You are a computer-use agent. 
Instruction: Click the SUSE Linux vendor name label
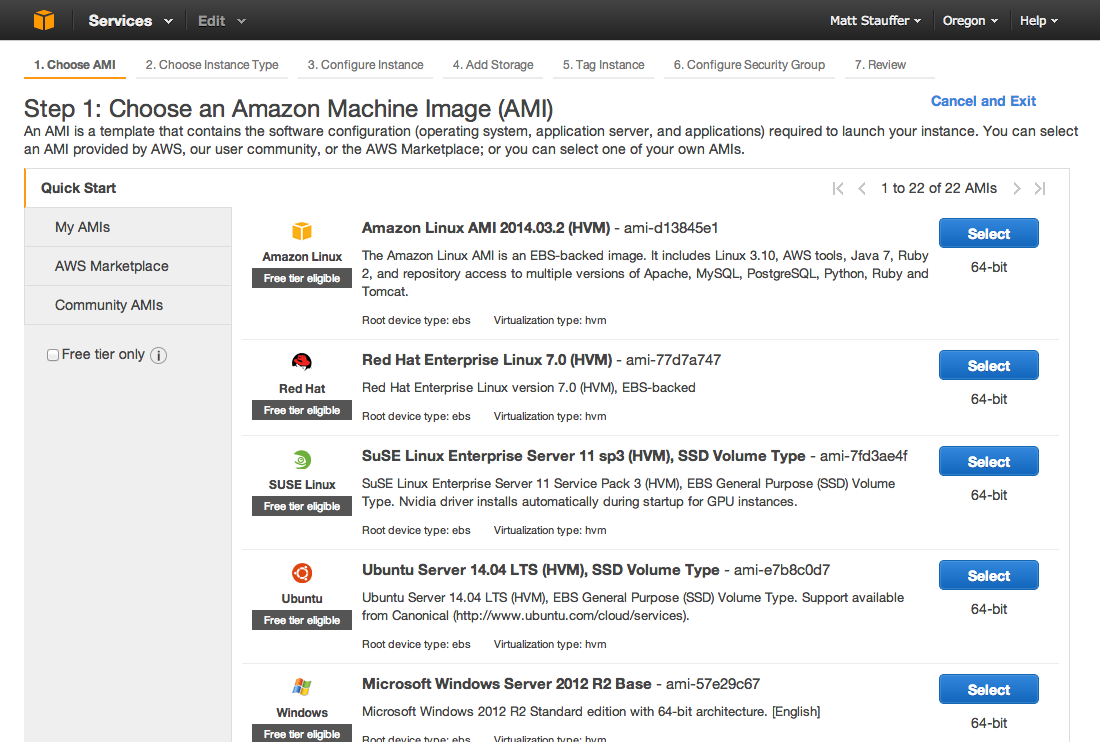tap(302, 485)
